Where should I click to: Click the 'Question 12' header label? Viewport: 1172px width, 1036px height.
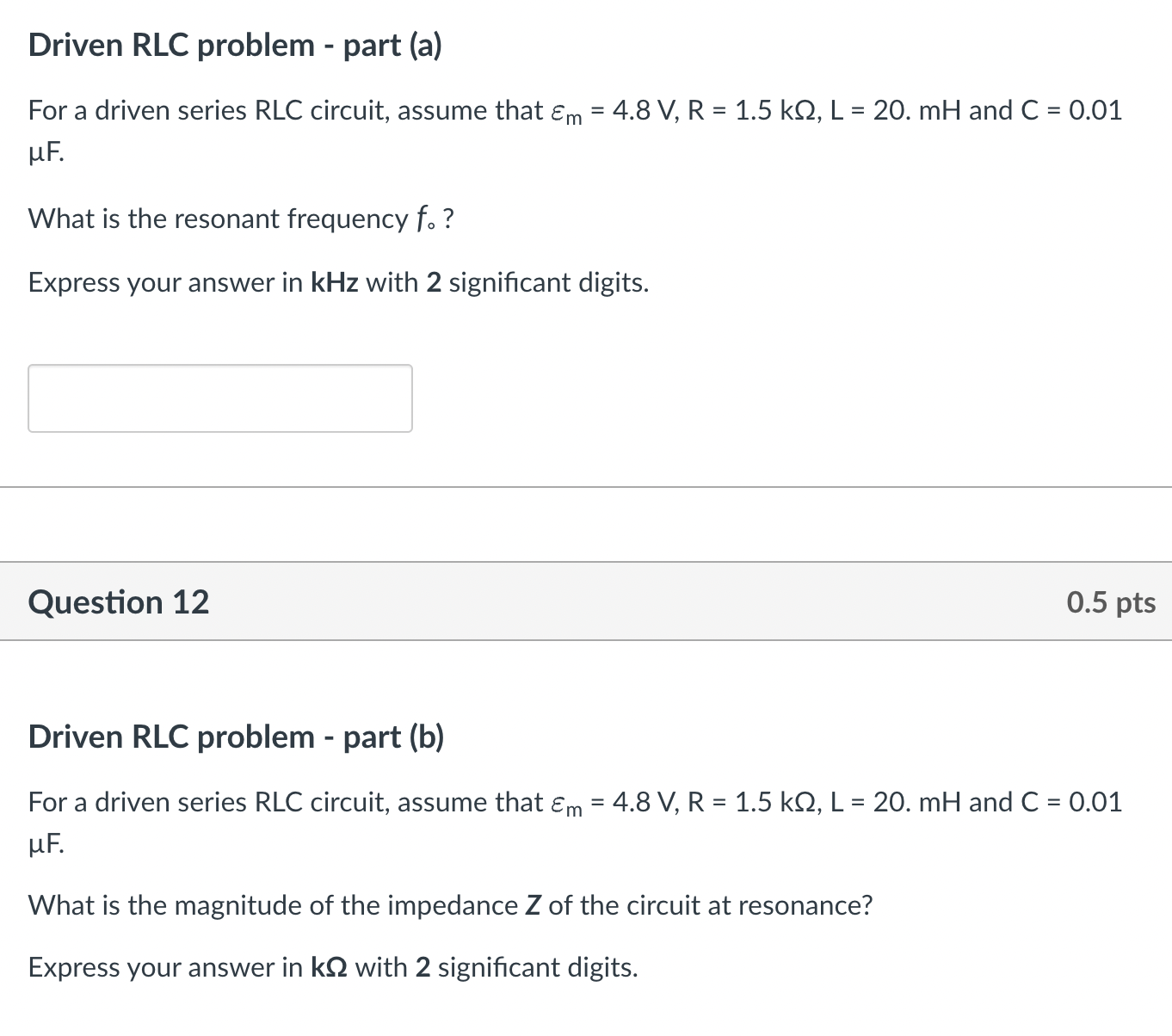click(x=119, y=602)
